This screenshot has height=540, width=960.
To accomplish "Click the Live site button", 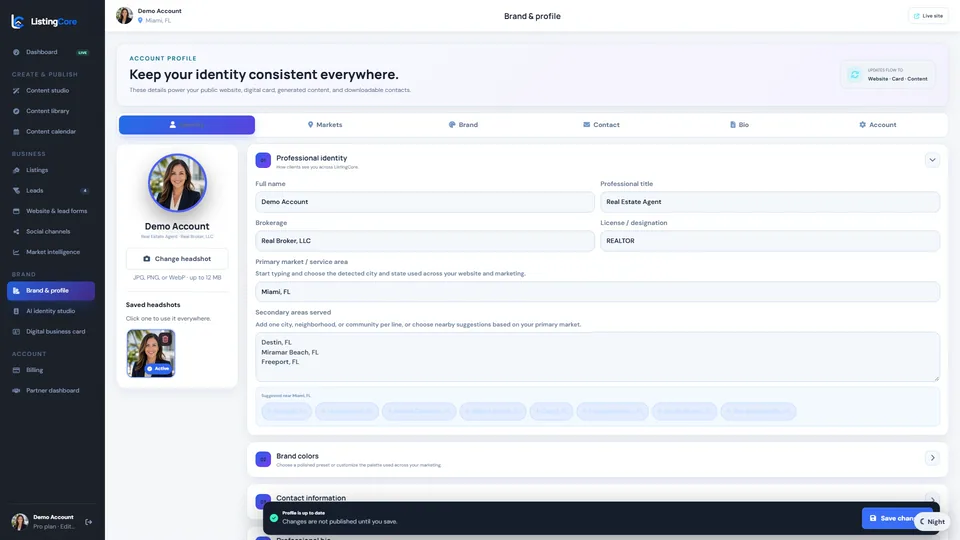I will [x=928, y=16].
